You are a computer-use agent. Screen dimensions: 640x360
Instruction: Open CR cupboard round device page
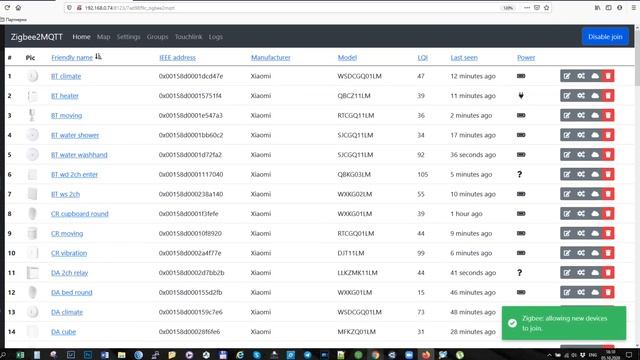click(x=80, y=214)
